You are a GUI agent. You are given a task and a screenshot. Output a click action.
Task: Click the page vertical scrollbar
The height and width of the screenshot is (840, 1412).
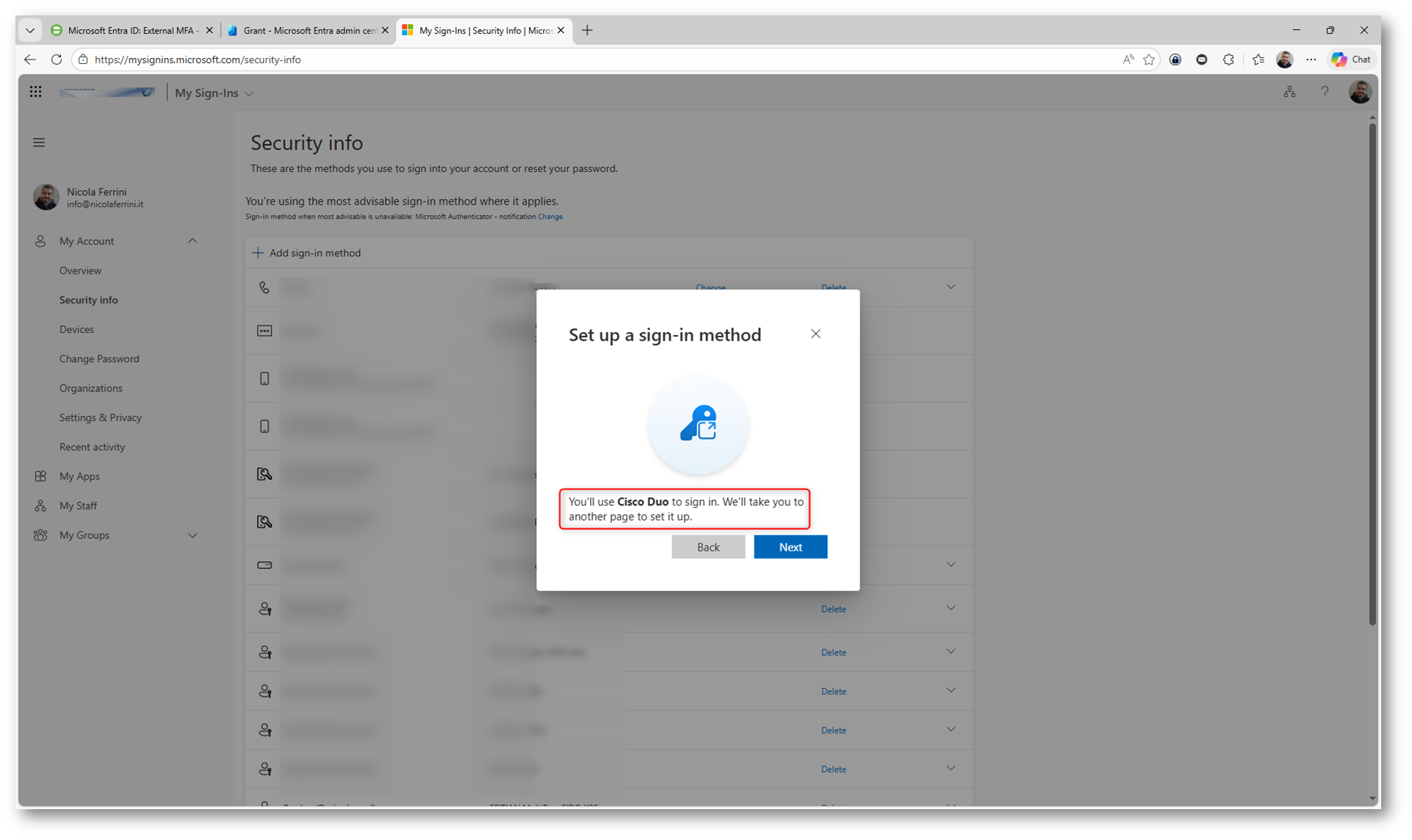(x=1372, y=374)
